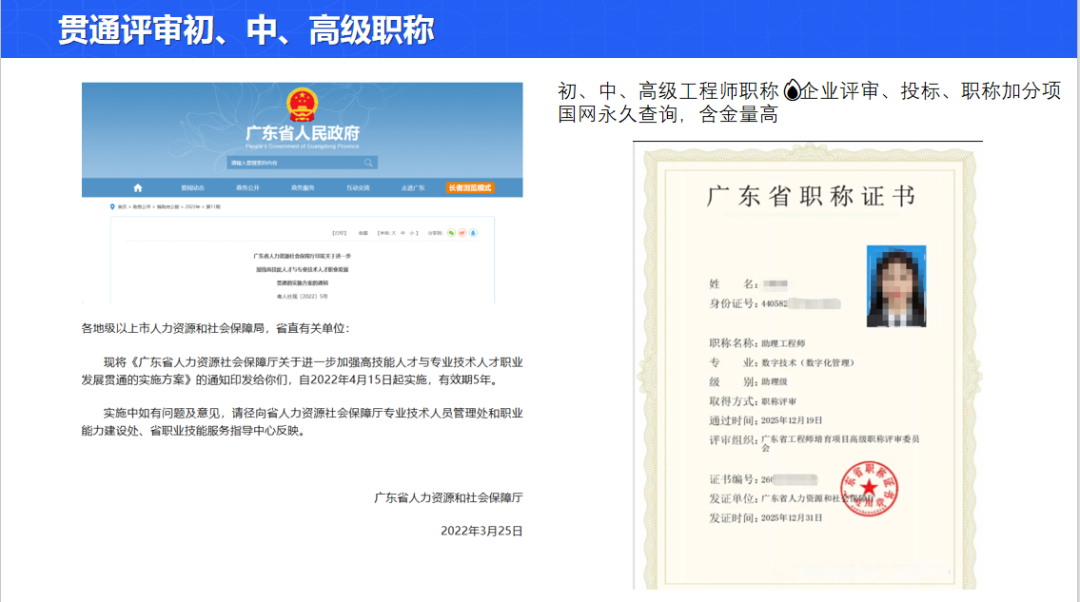Click the salutation line 各地级以上市人力资源和社会保障局
1080x602 pixels.
pyautogui.click(x=216, y=329)
